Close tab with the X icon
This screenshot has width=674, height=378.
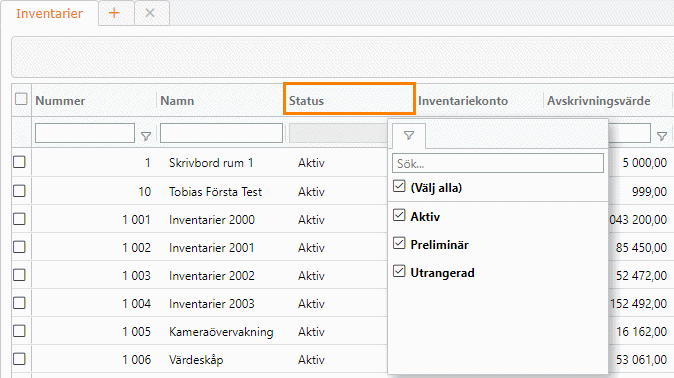click(150, 13)
